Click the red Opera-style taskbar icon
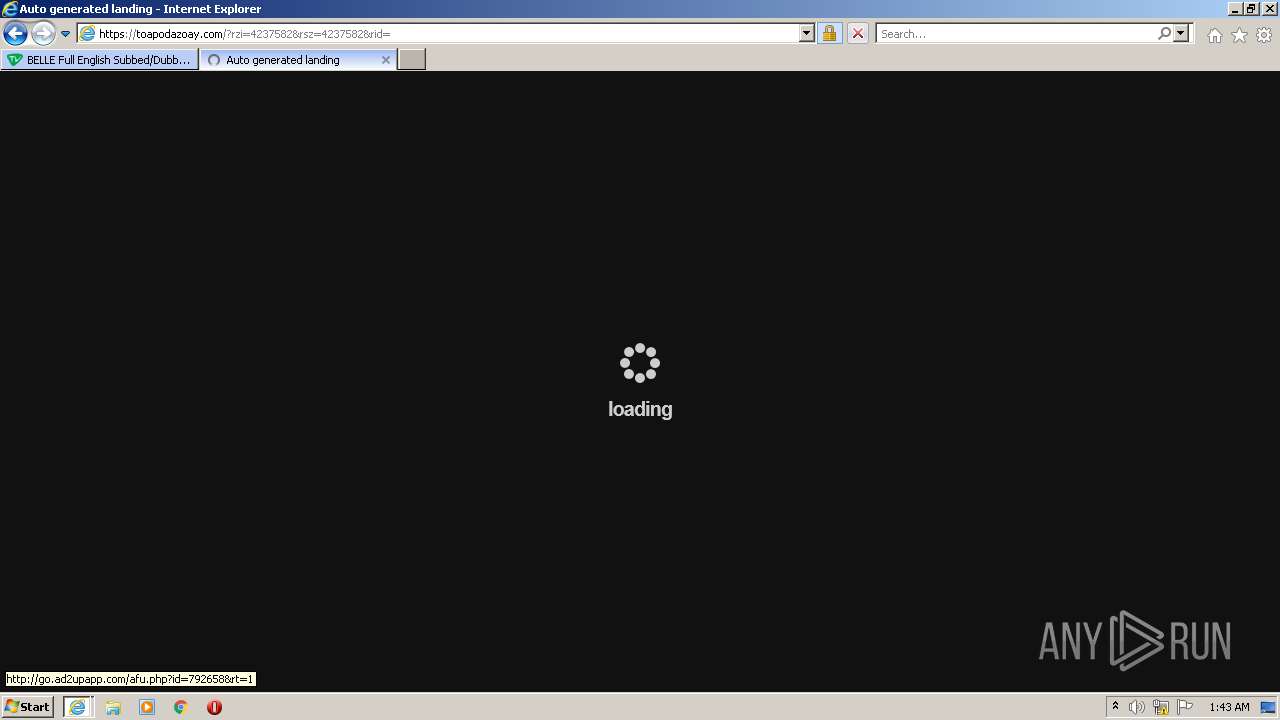The height and width of the screenshot is (720, 1280). pos(214,707)
